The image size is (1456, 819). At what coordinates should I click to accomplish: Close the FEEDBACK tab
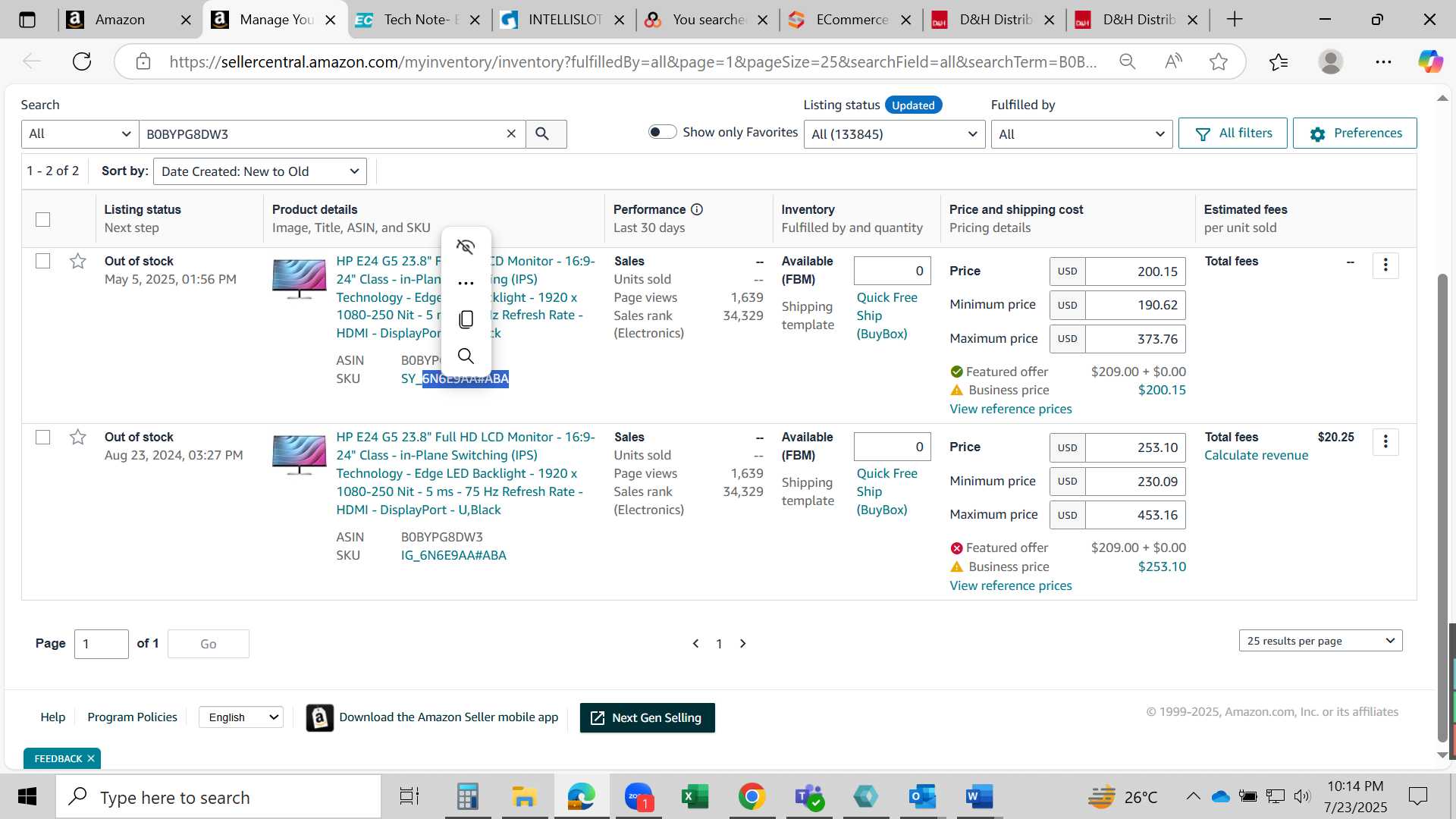pyautogui.click(x=91, y=759)
